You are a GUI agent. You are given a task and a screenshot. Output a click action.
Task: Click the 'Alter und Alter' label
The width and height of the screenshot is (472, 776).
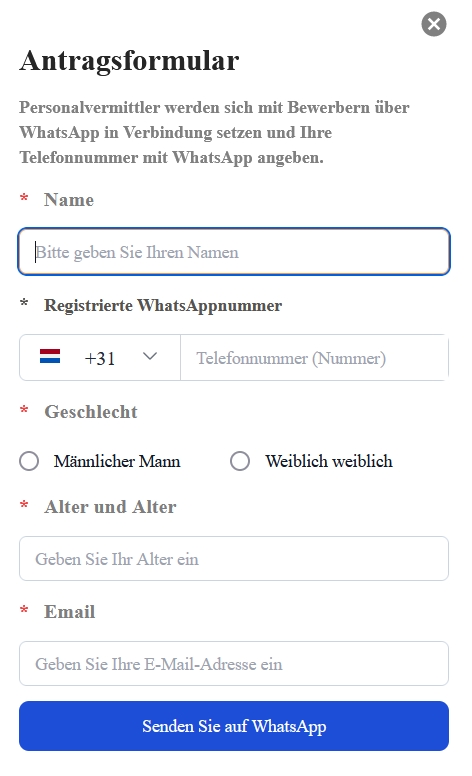pyautogui.click(x=110, y=507)
